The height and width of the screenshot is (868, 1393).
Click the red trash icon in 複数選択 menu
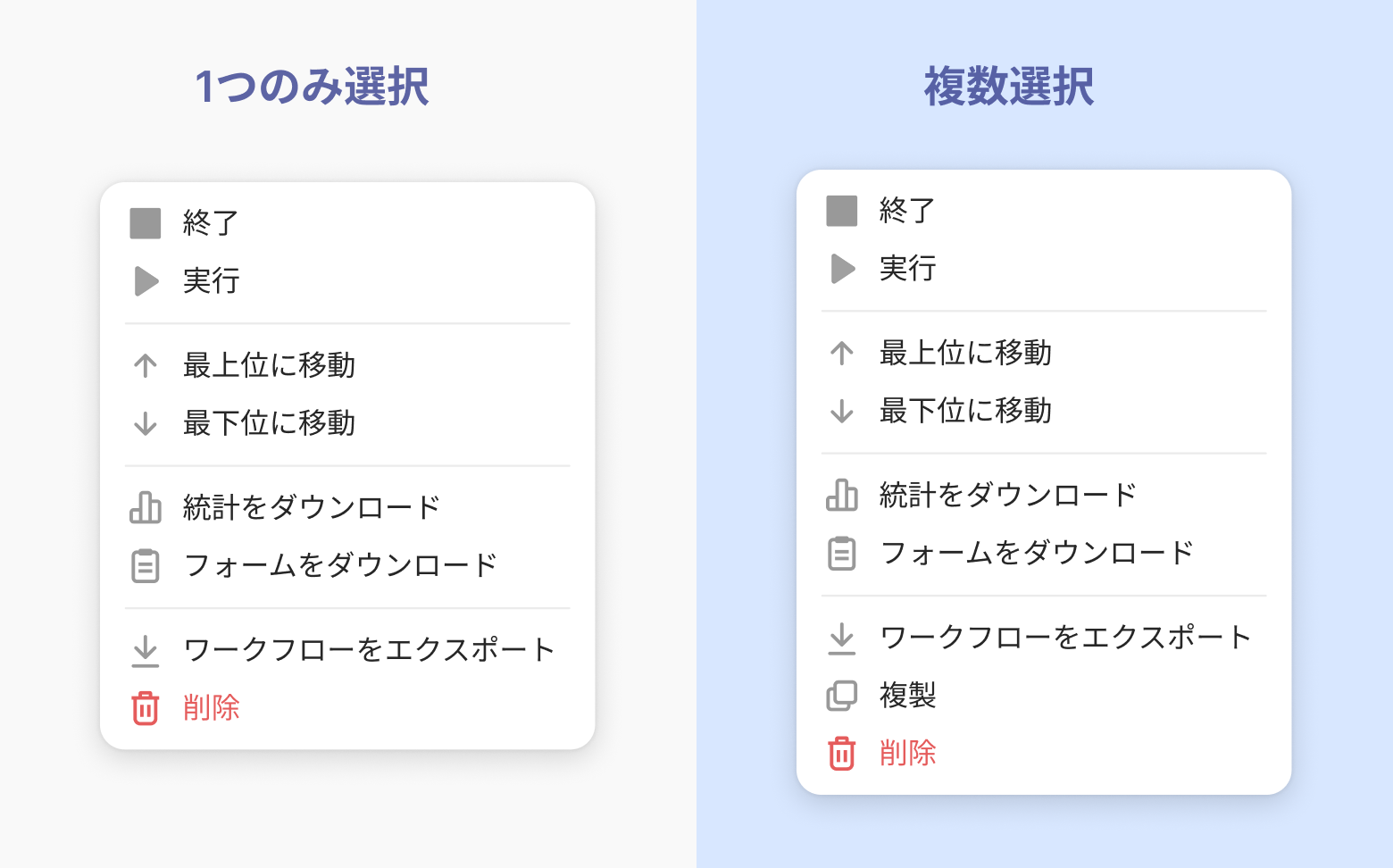[x=842, y=754]
